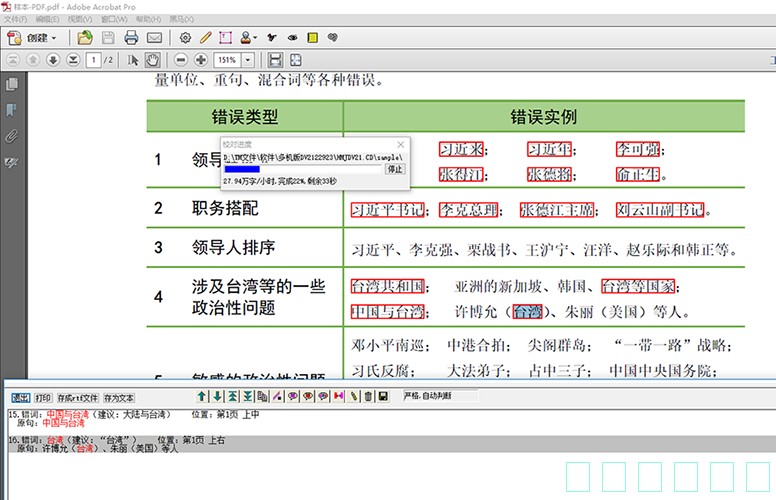Click the 打印 button in results panel

[43, 398]
